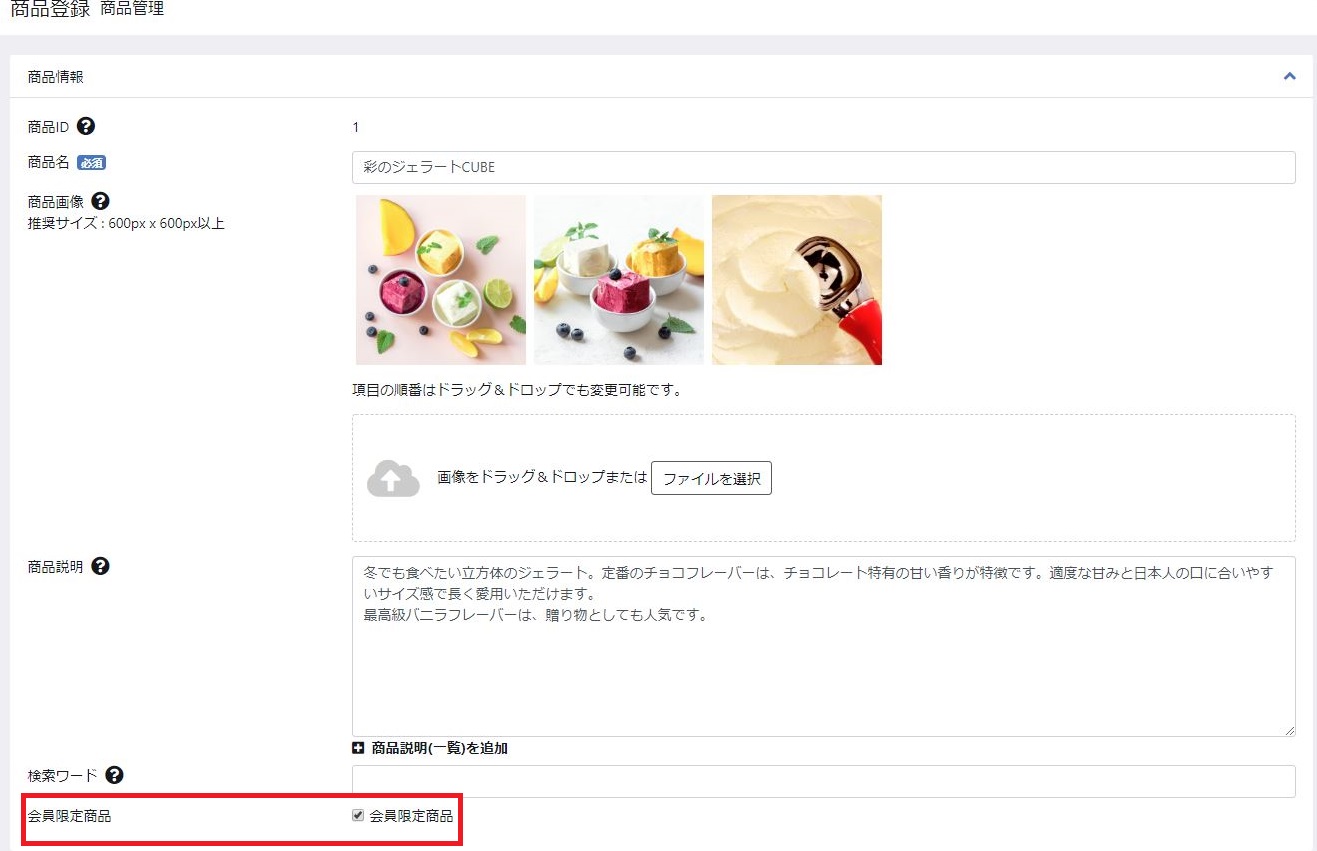Click the 商品登録 page title
This screenshot has height=851, width=1317.
(x=50, y=9)
